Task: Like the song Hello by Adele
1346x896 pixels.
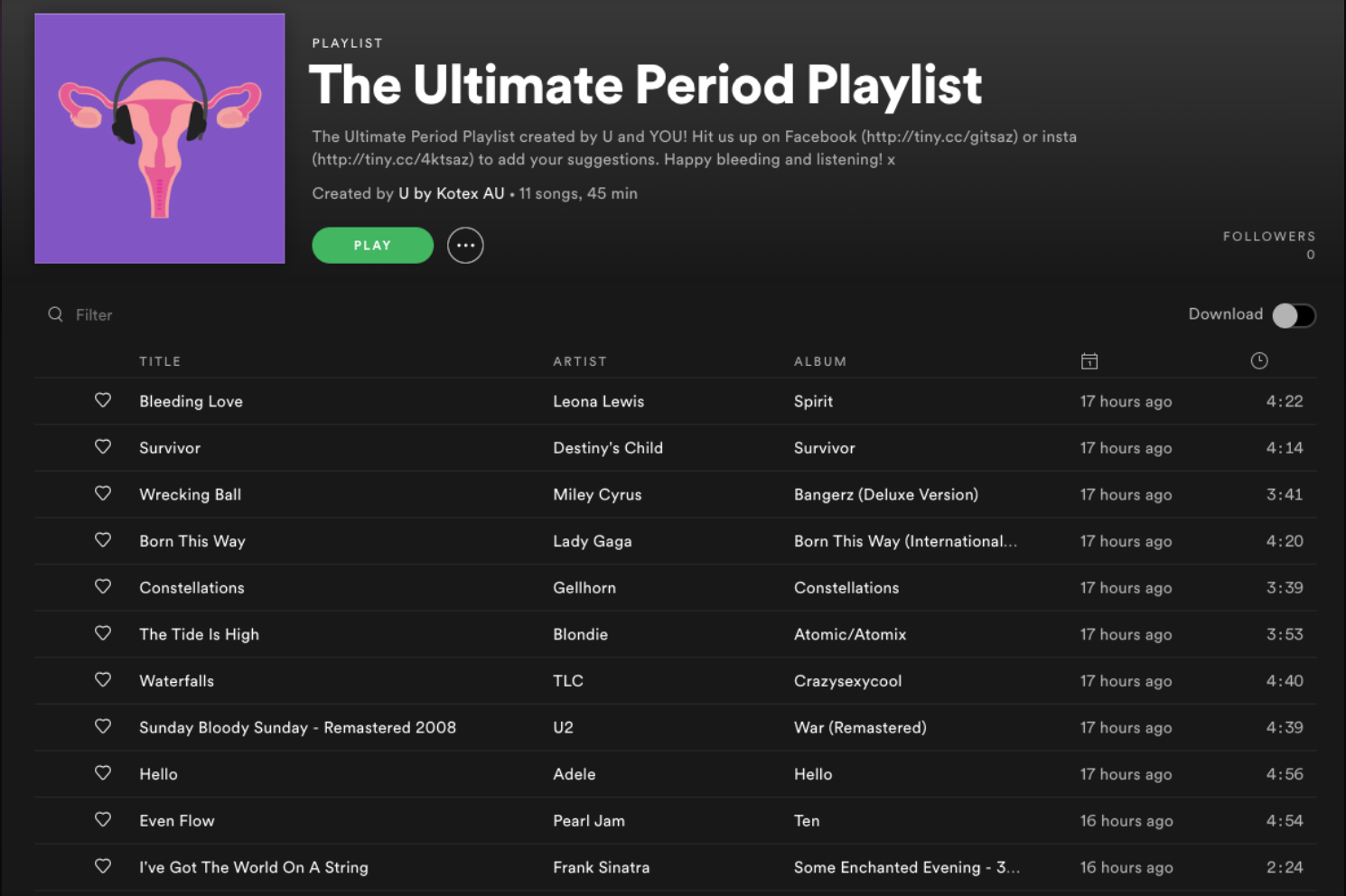Action: pyautogui.click(x=103, y=773)
